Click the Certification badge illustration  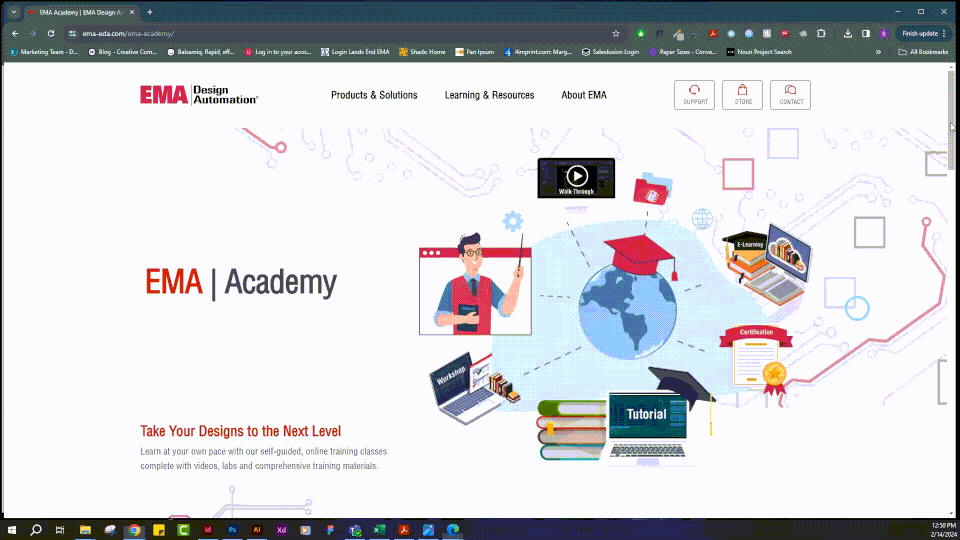pyautogui.click(x=756, y=362)
